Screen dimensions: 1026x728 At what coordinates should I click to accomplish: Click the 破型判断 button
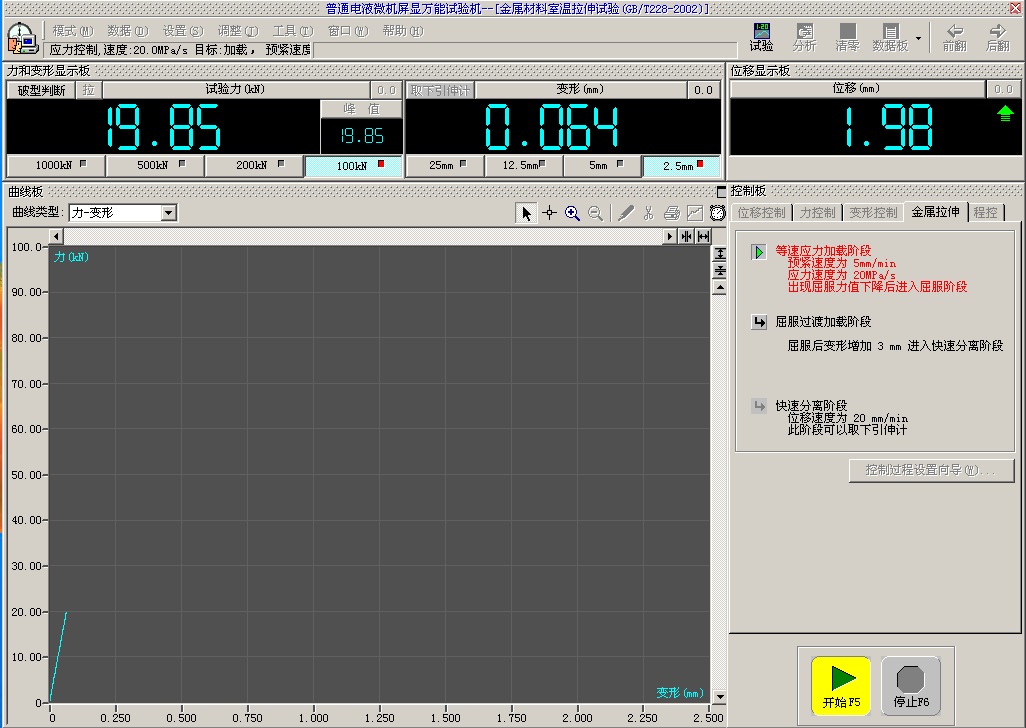coord(41,90)
